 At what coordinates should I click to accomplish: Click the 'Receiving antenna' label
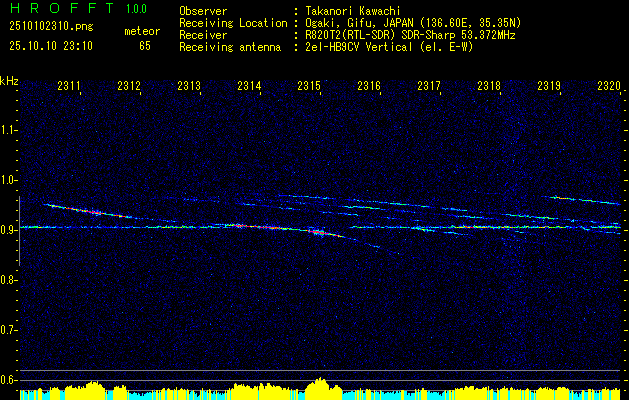tap(230, 47)
